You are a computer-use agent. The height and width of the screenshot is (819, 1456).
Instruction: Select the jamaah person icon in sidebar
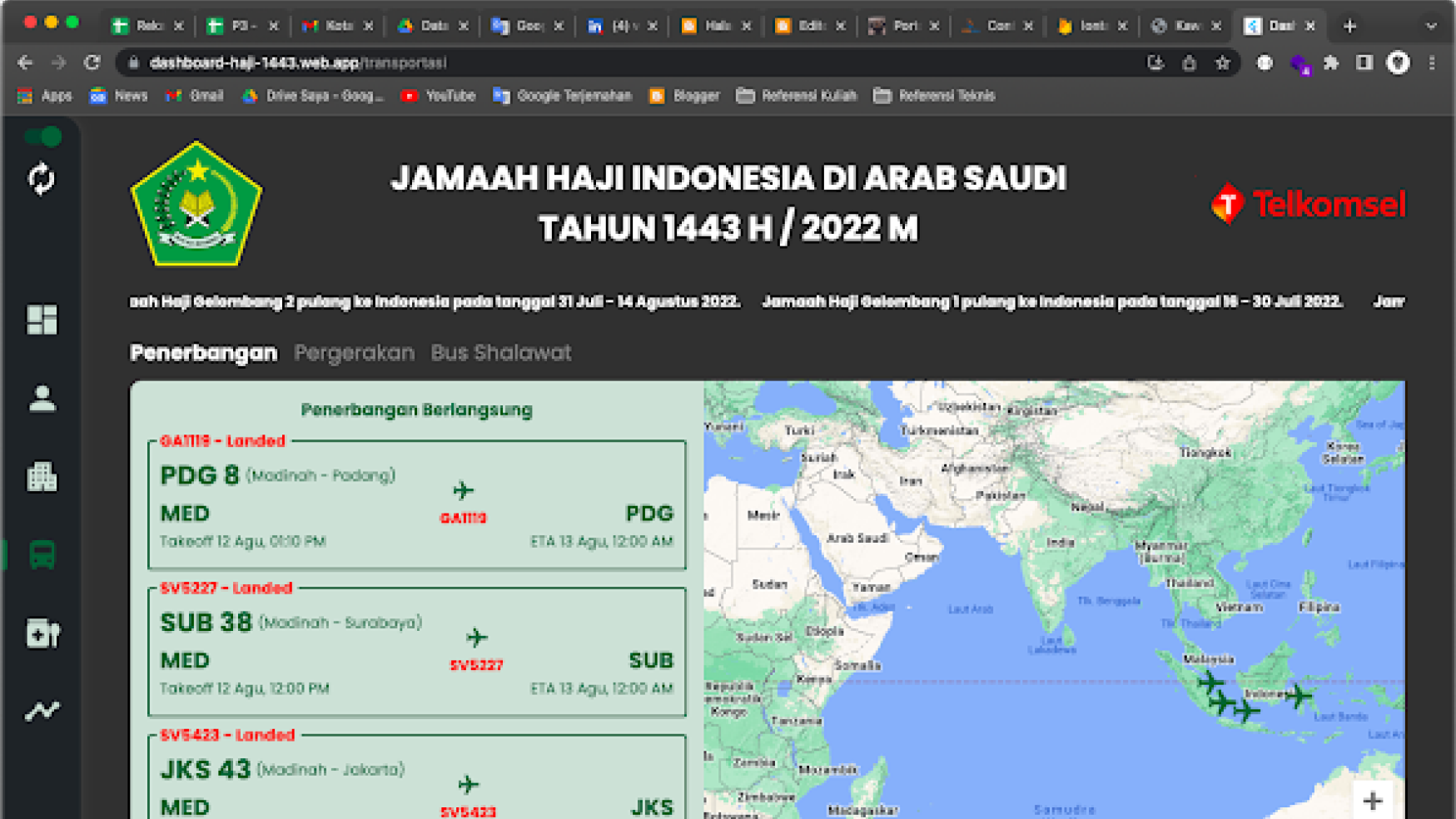tap(42, 398)
